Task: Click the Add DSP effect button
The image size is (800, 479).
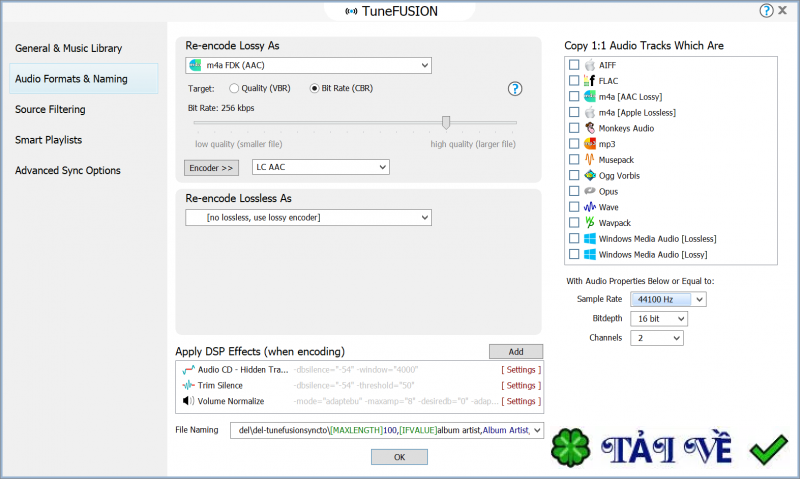Action: [x=516, y=351]
